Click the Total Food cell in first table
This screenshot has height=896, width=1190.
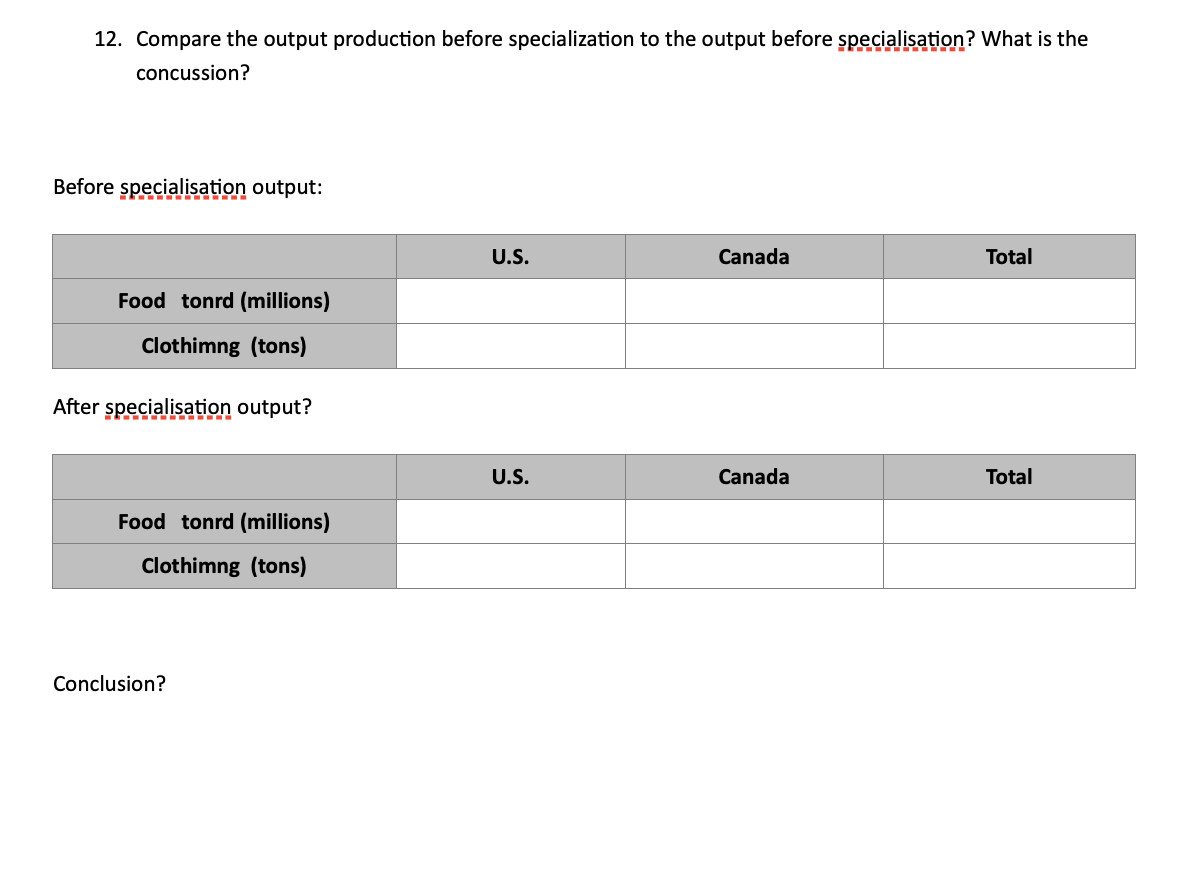coord(1008,301)
